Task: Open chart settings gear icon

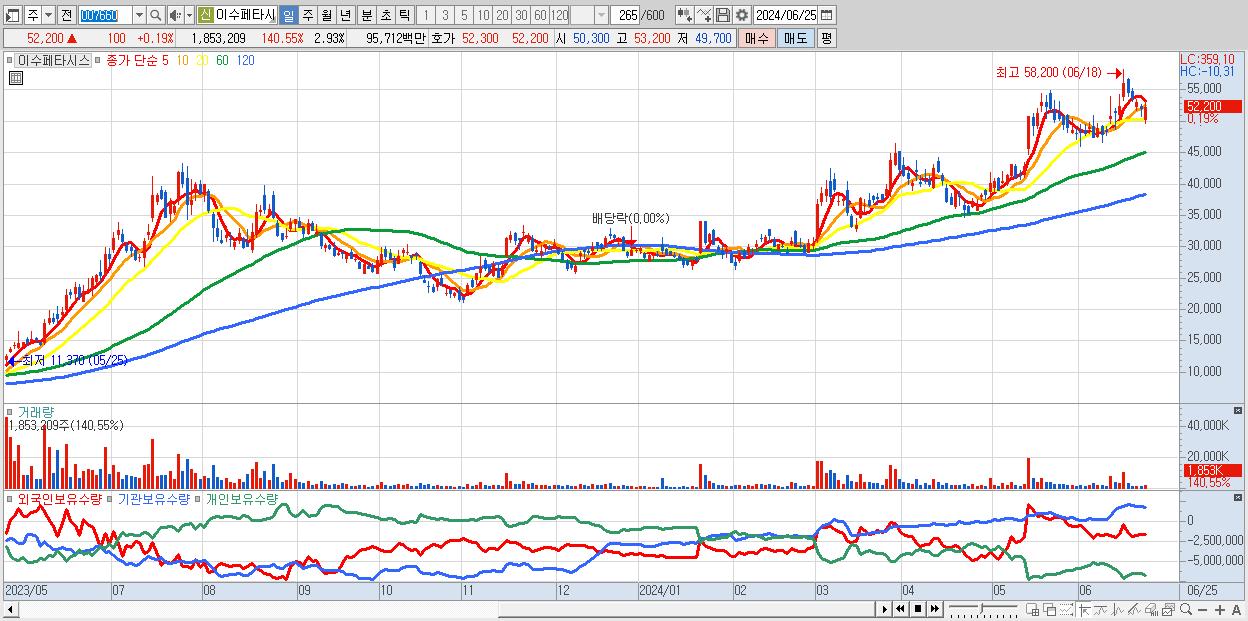Action: tap(742, 15)
